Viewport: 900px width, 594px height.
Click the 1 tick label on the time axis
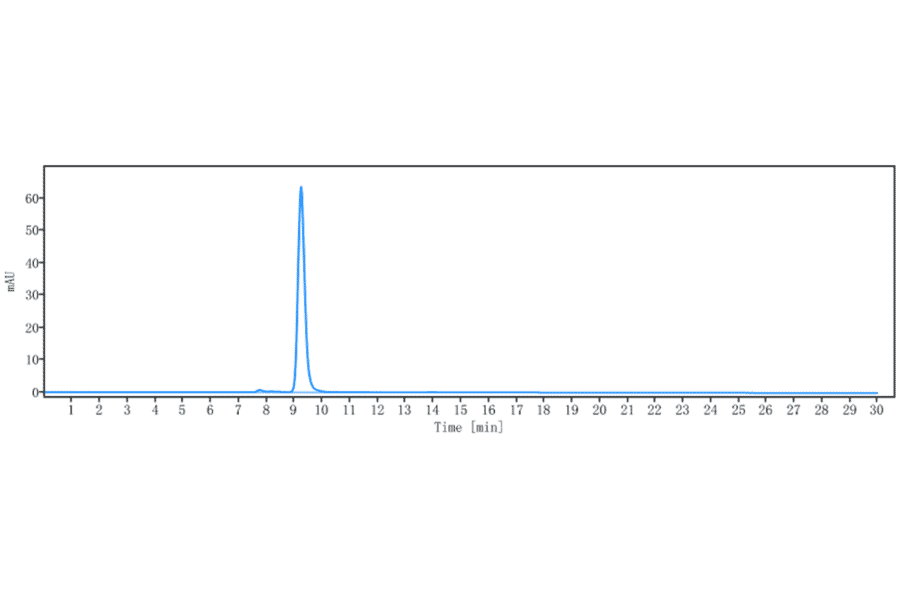(x=70, y=411)
